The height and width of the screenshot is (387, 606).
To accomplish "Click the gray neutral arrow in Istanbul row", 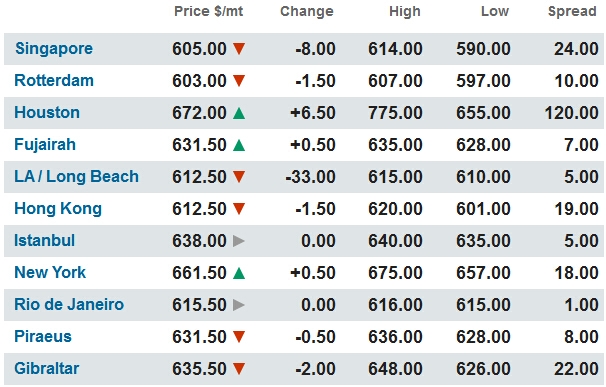I will 239,241.
